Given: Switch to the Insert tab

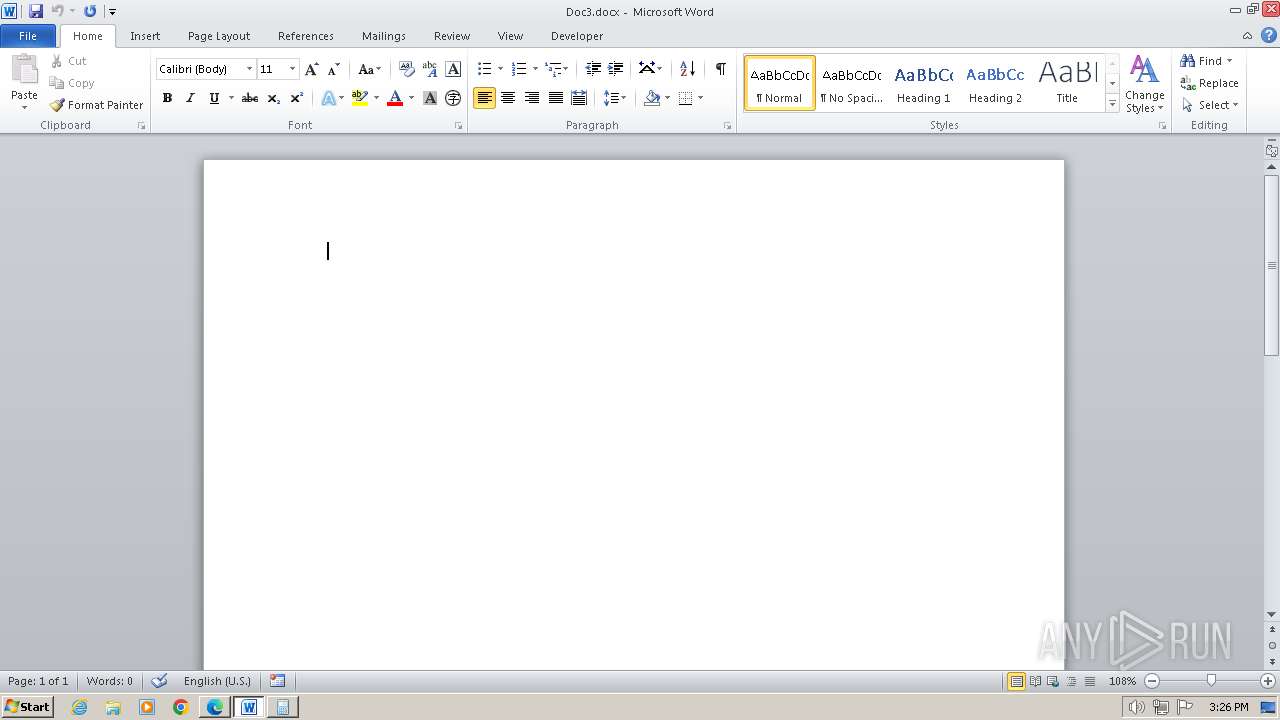Looking at the screenshot, I should (x=145, y=36).
